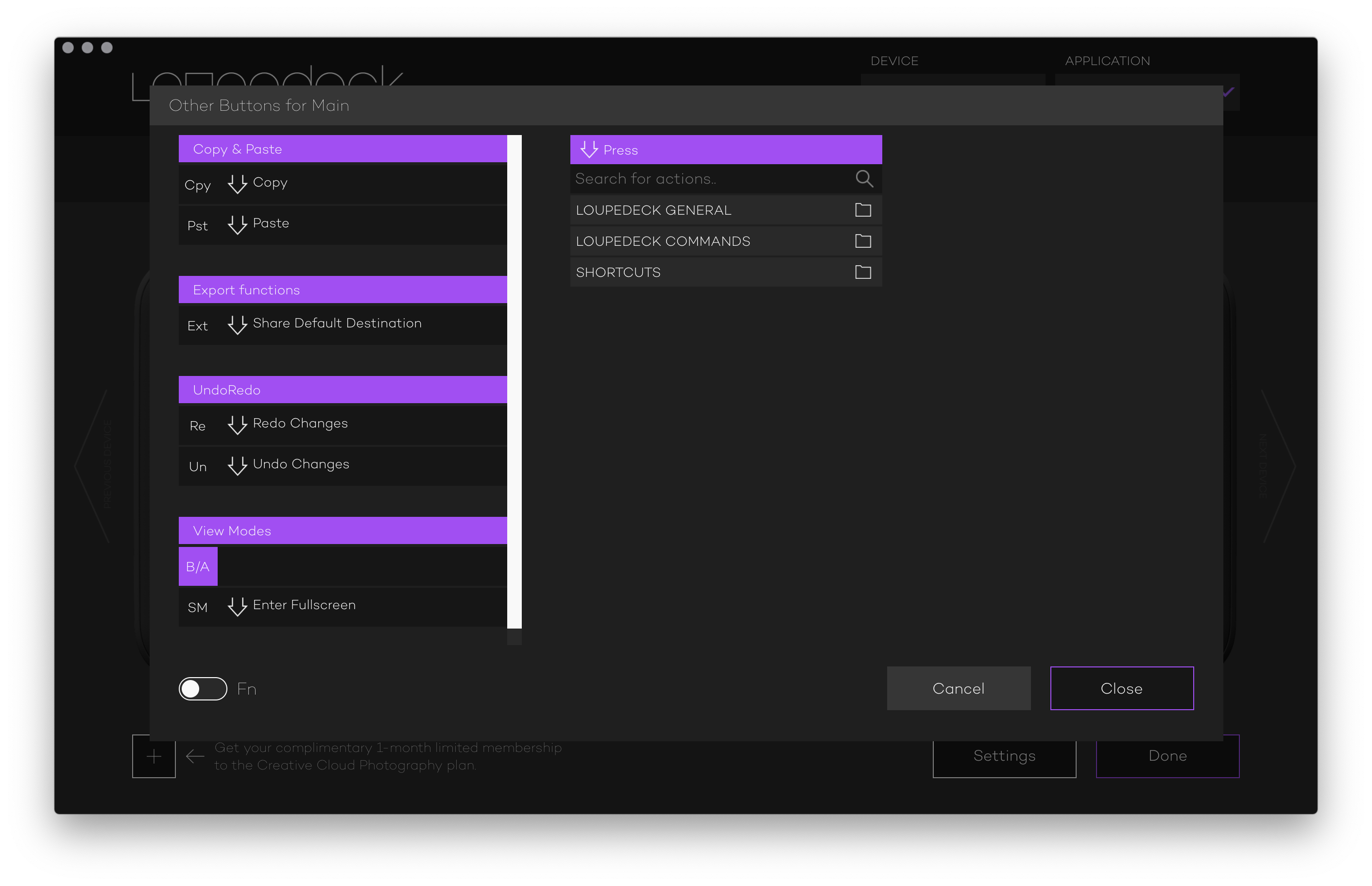This screenshot has height=886, width=1372.
Task: Click press arrow icon beside Enter Fullscreen
Action: pyautogui.click(x=237, y=606)
